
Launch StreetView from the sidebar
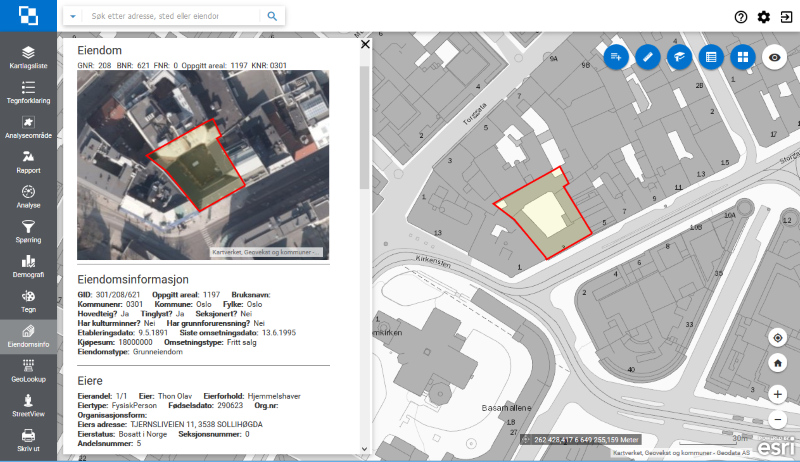28,405
